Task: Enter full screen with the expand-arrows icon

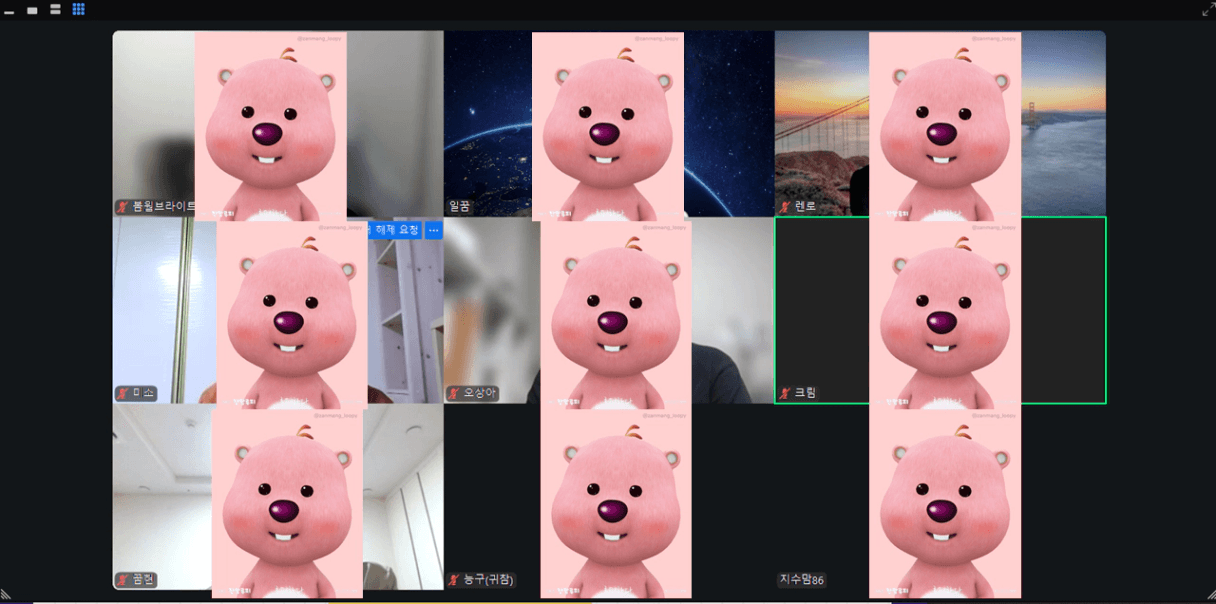Action: 1207,9
